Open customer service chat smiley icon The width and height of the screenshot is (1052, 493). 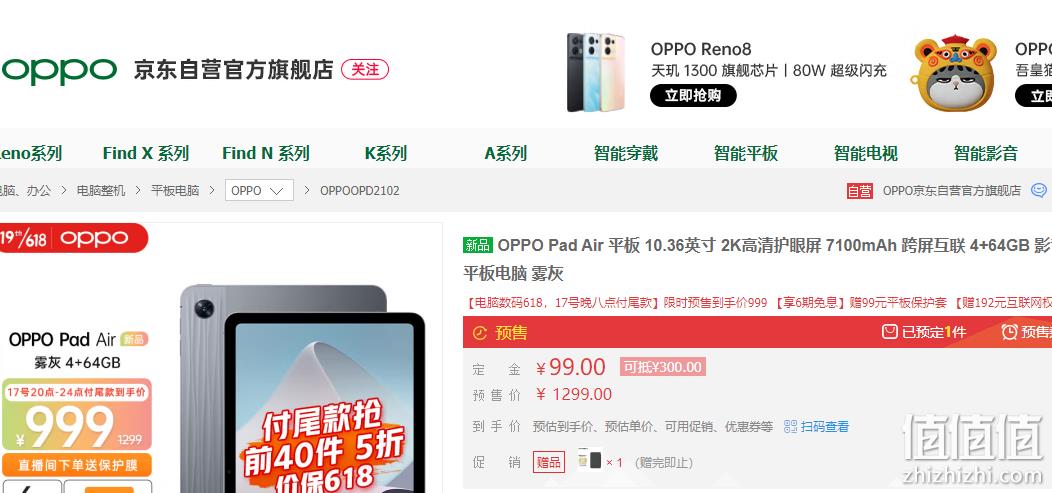click(x=1038, y=190)
